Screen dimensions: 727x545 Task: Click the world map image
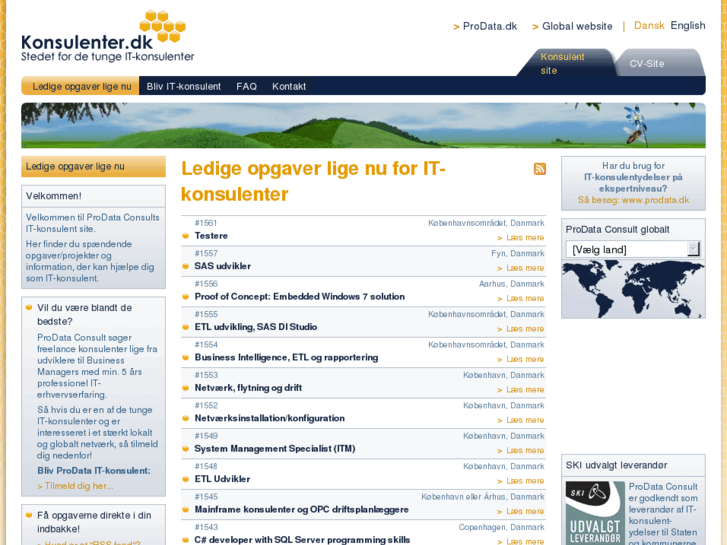(633, 289)
